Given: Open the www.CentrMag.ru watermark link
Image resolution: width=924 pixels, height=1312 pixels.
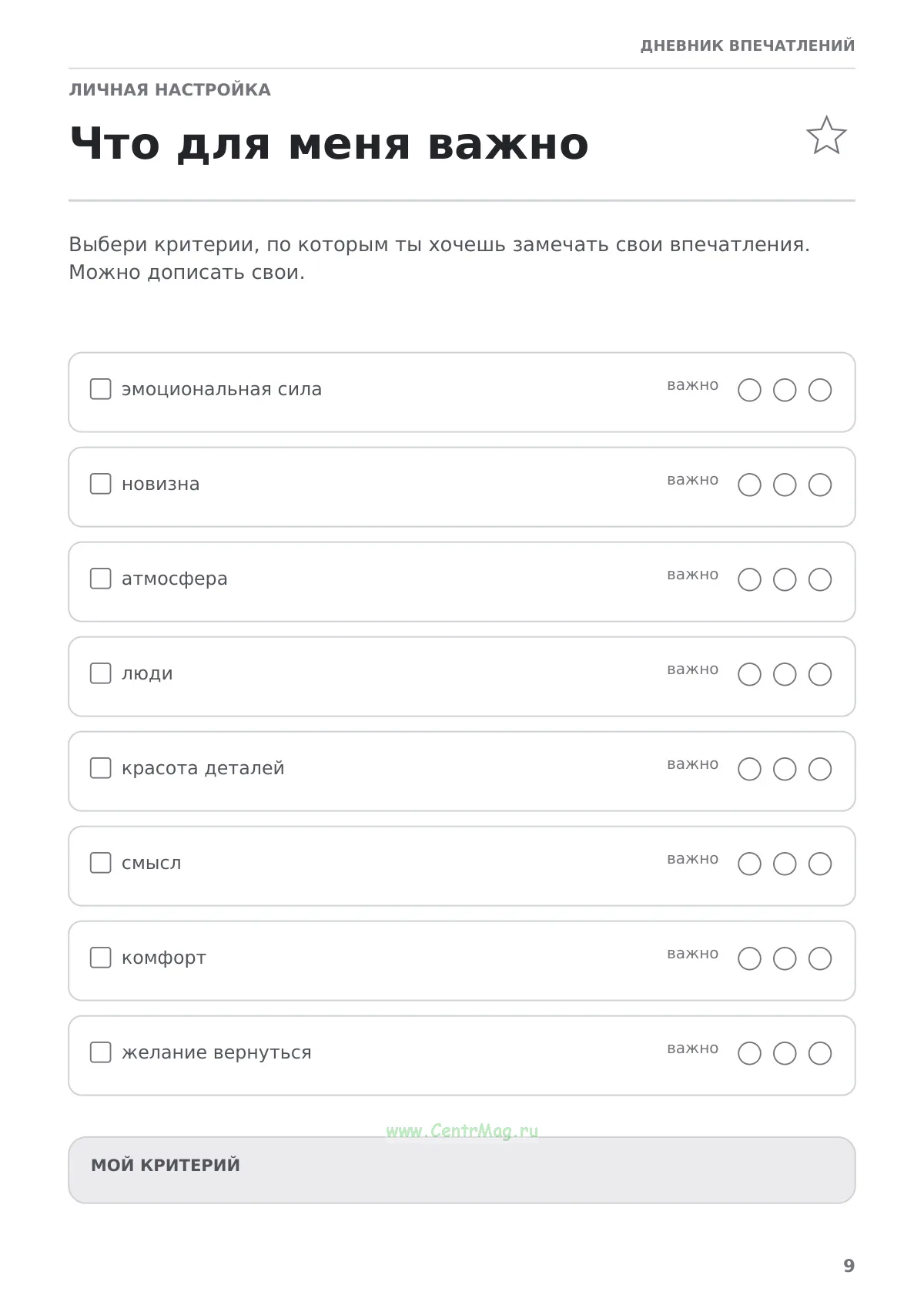Looking at the screenshot, I should click(462, 1131).
